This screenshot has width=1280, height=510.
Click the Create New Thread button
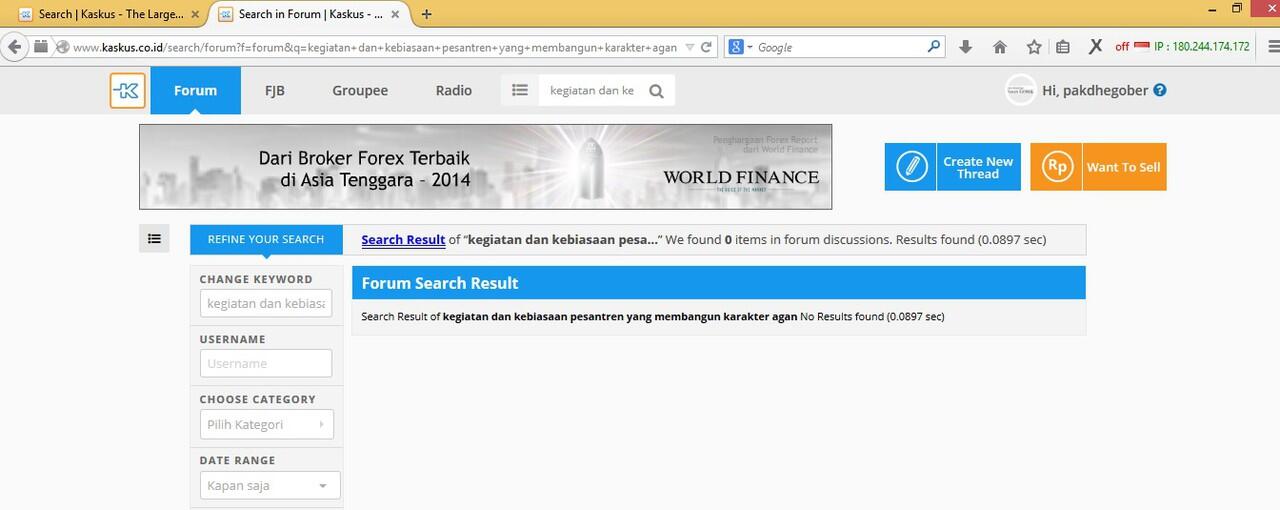[952, 167]
